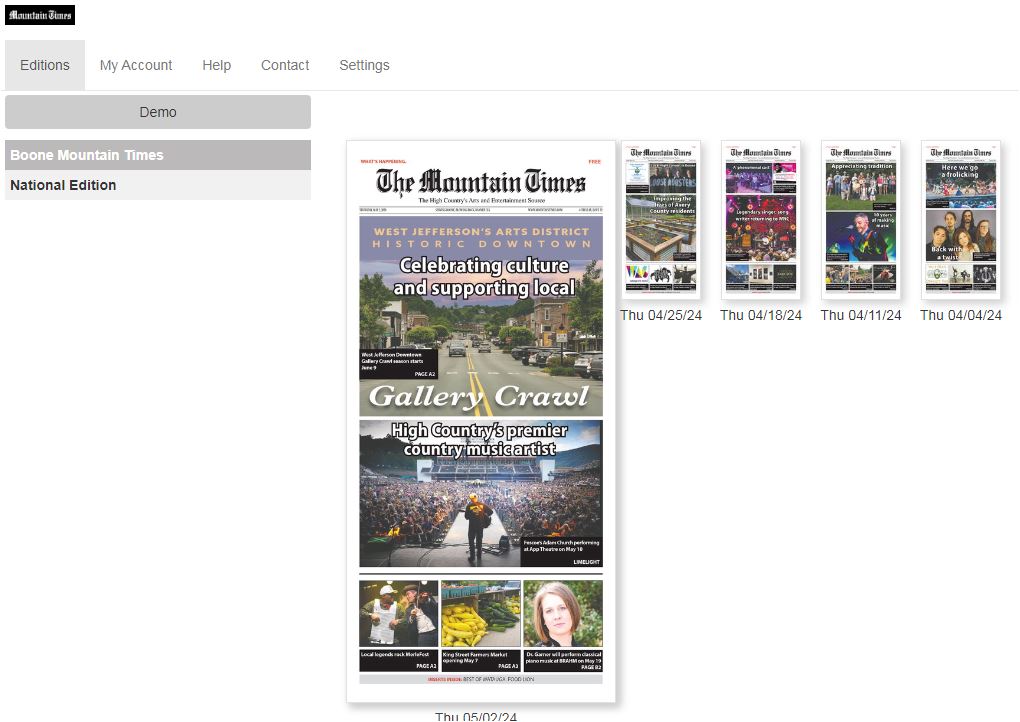Image resolution: width=1020 pixels, height=722 pixels.
Task: Go to My Account tab
Action: point(136,65)
